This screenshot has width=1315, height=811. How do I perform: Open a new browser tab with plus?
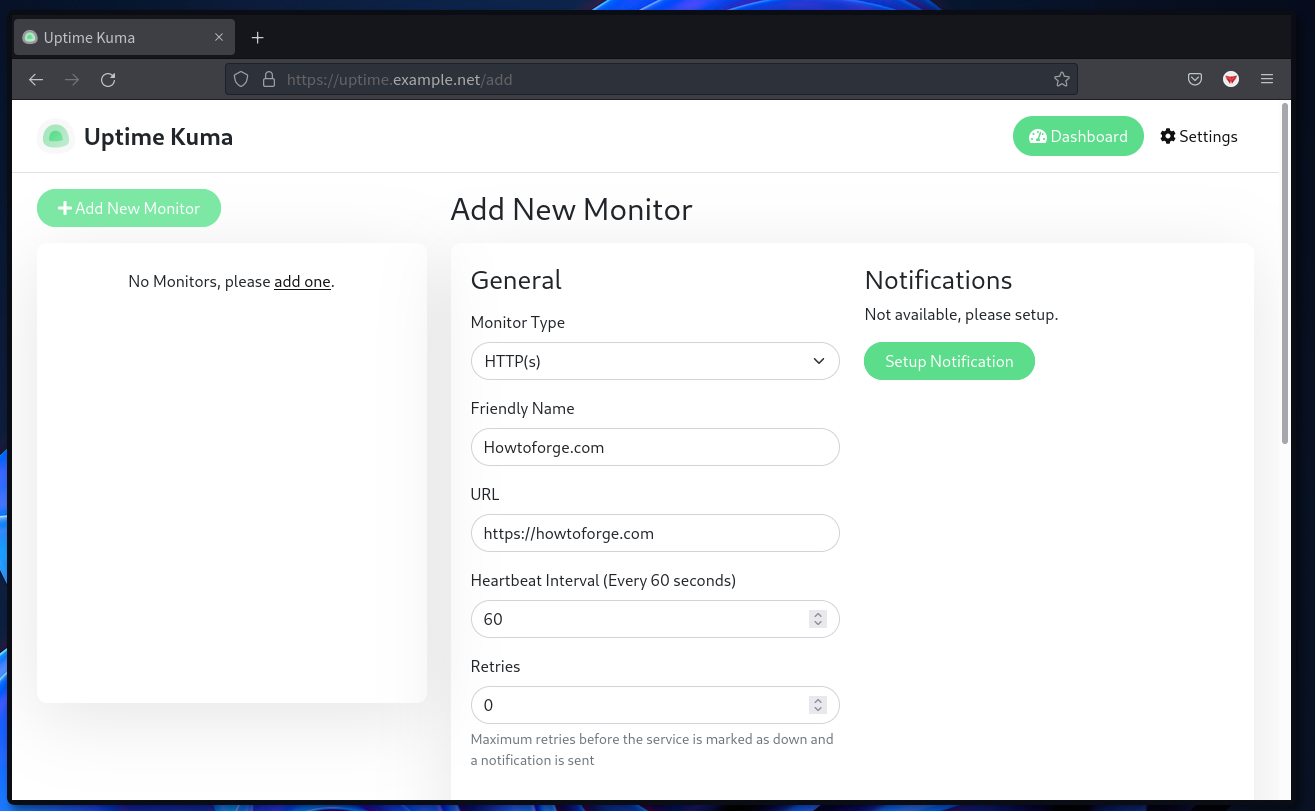click(x=257, y=37)
